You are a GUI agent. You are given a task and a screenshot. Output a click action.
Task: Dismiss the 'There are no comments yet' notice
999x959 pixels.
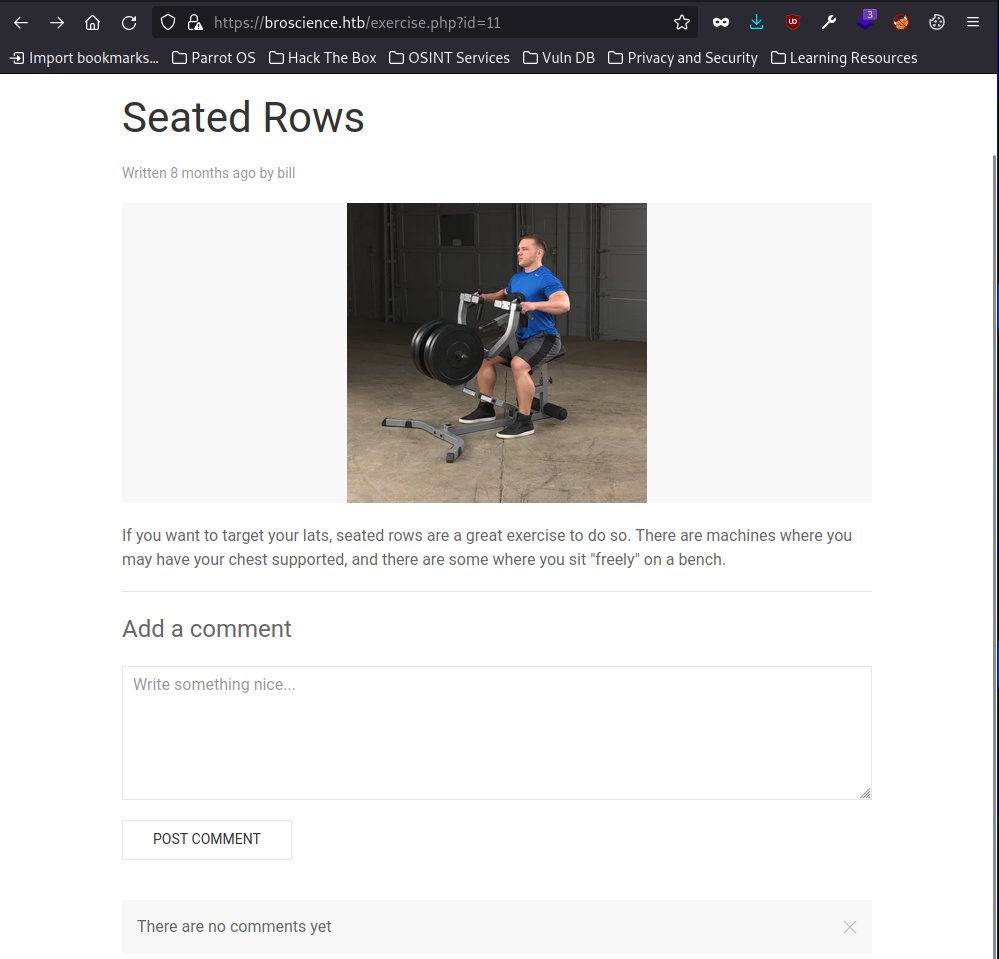(x=849, y=927)
